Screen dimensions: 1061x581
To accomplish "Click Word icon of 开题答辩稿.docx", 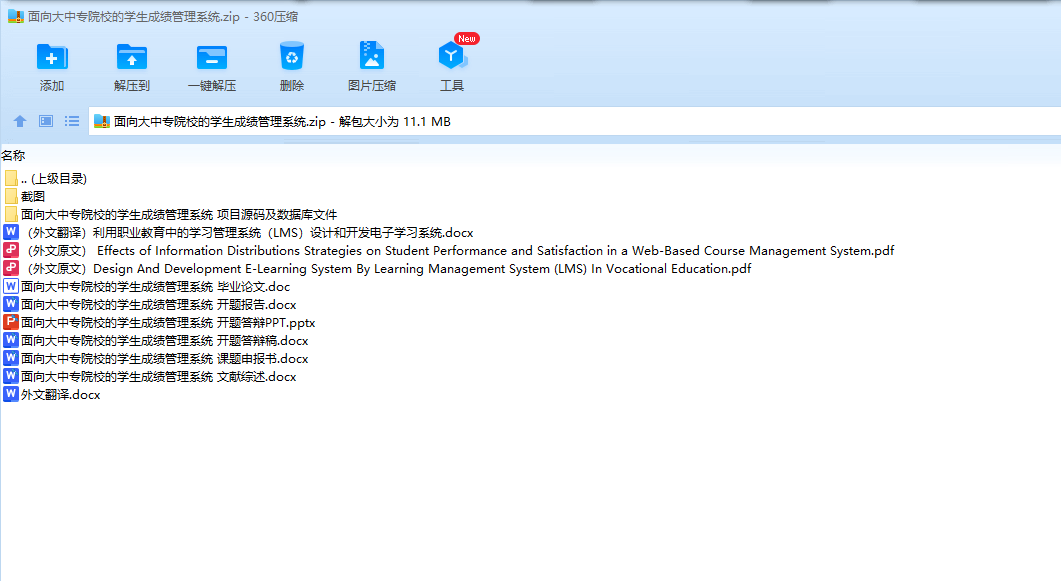I will 11,340.
